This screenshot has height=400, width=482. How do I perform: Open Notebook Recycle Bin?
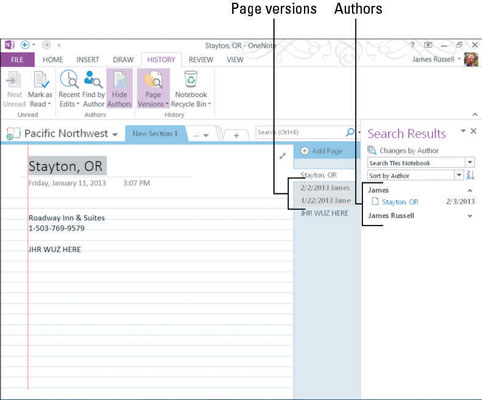coord(191,89)
